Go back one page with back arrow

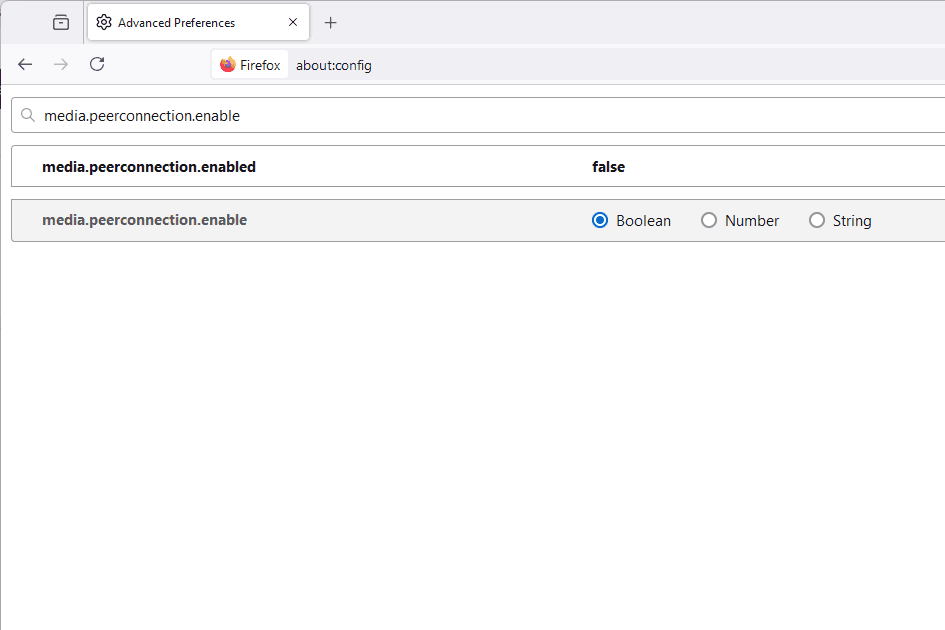coord(25,64)
